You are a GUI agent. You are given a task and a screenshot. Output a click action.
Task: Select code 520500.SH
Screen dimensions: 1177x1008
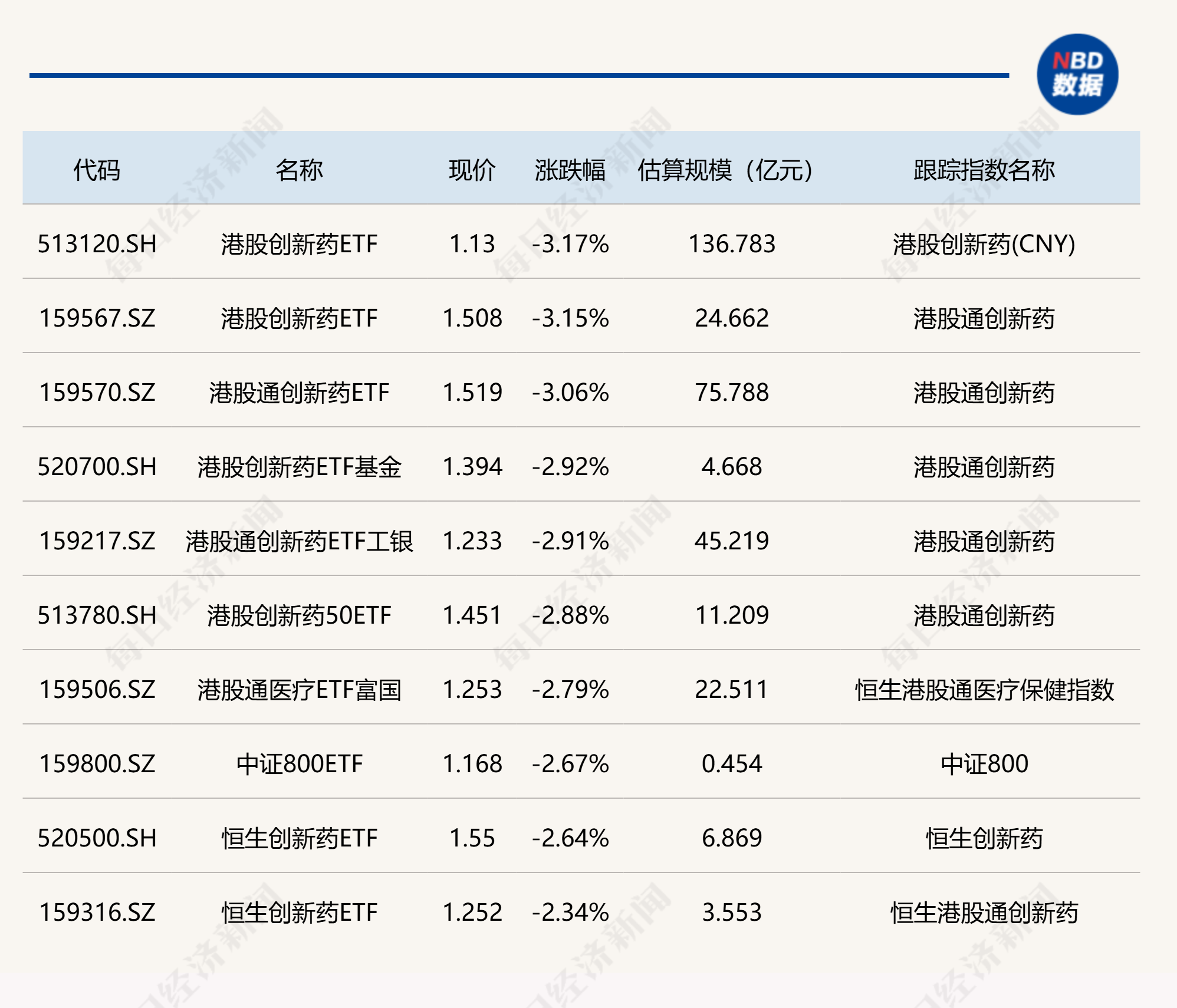tap(97, 838)
